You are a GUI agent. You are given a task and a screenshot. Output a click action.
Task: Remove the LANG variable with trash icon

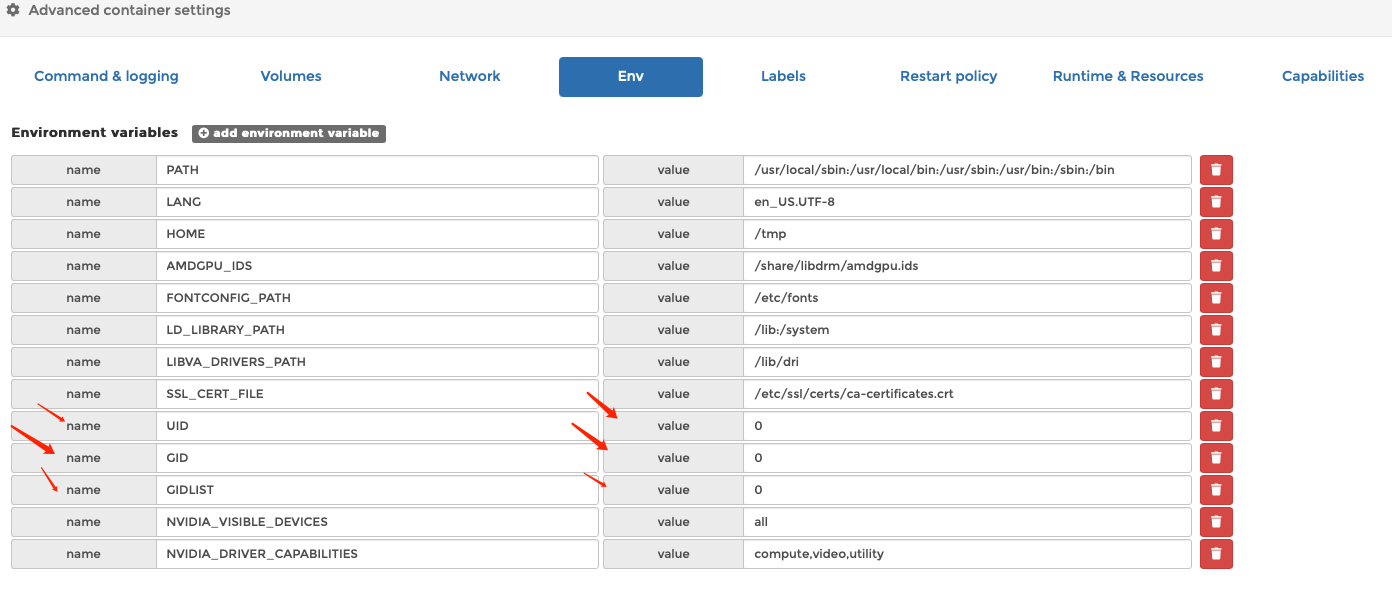[1216, 202]
